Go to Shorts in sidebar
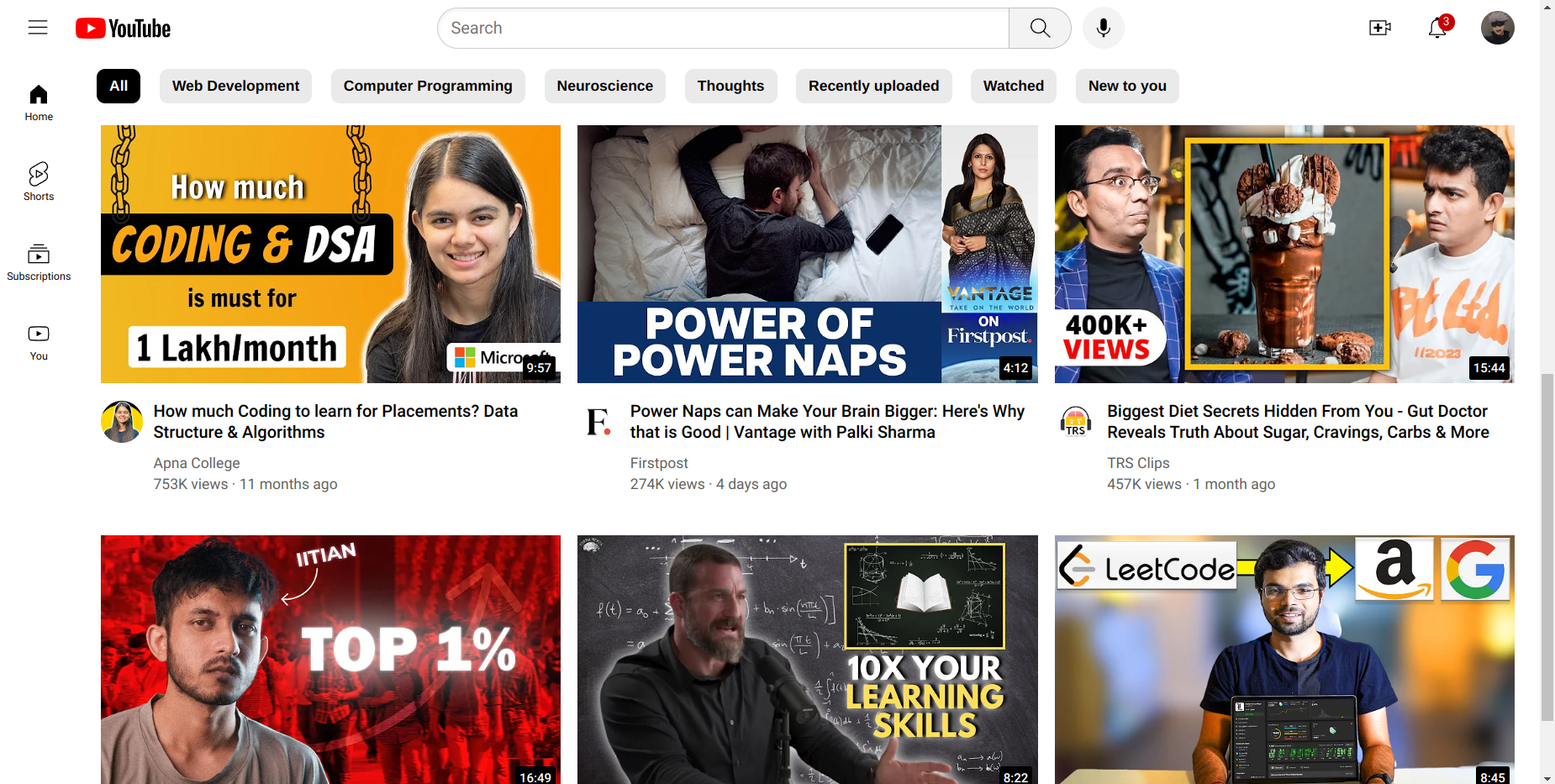 coord(39,182)
